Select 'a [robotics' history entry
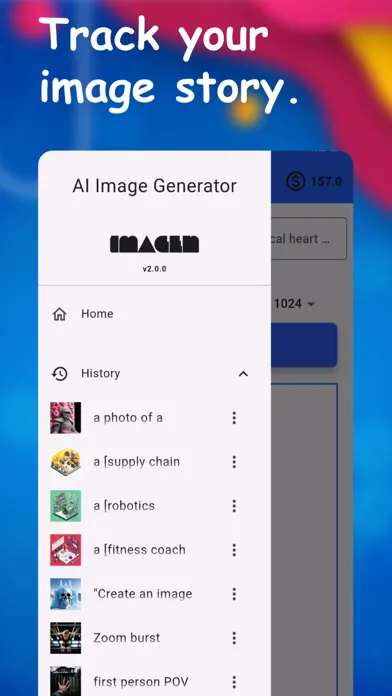392x696 pixels. [124, 506]
